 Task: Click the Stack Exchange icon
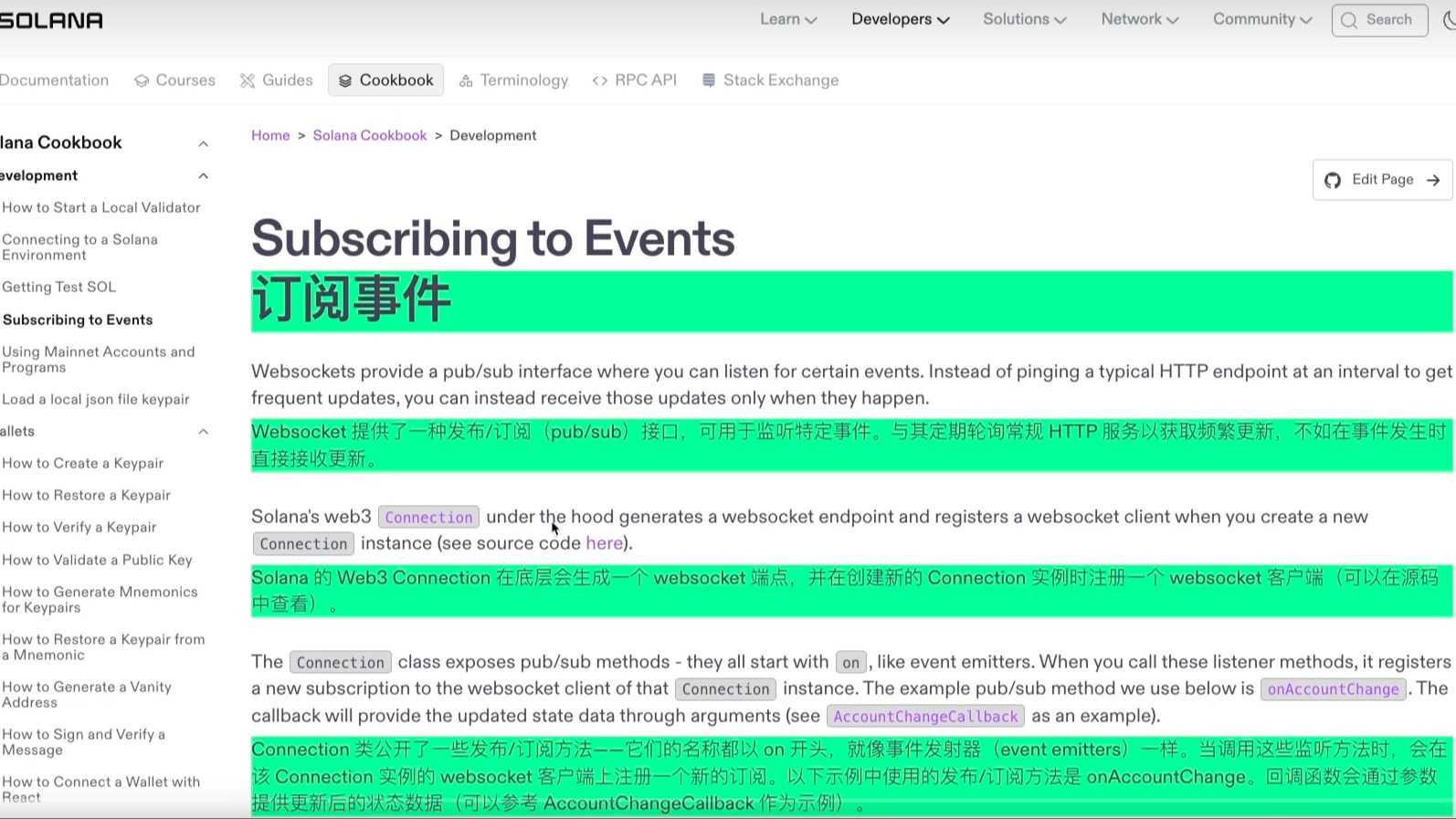pos(708,80)
